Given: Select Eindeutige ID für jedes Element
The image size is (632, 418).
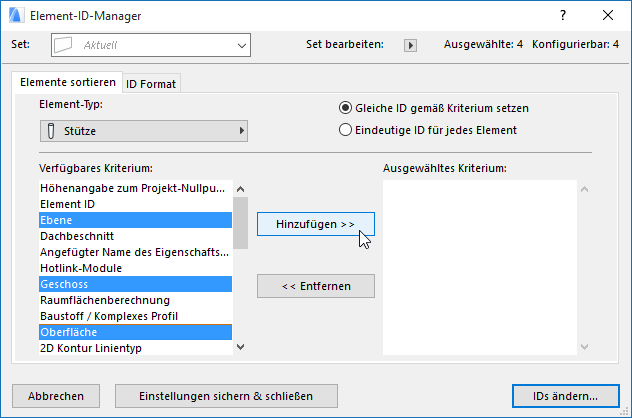Looking at the screenshot, I should [346, 129].
